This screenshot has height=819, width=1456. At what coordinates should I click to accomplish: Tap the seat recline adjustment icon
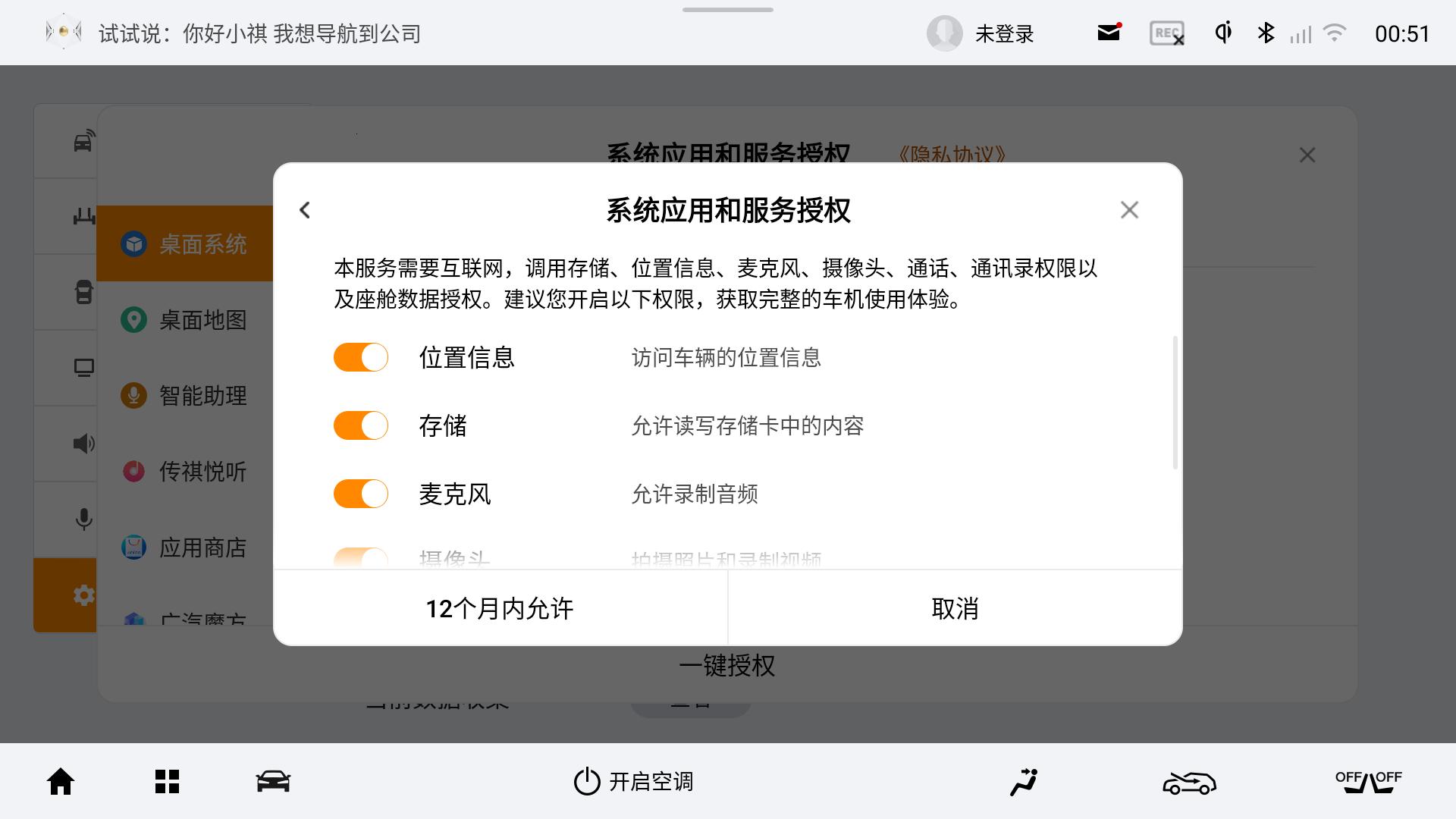coord(1024,781)
